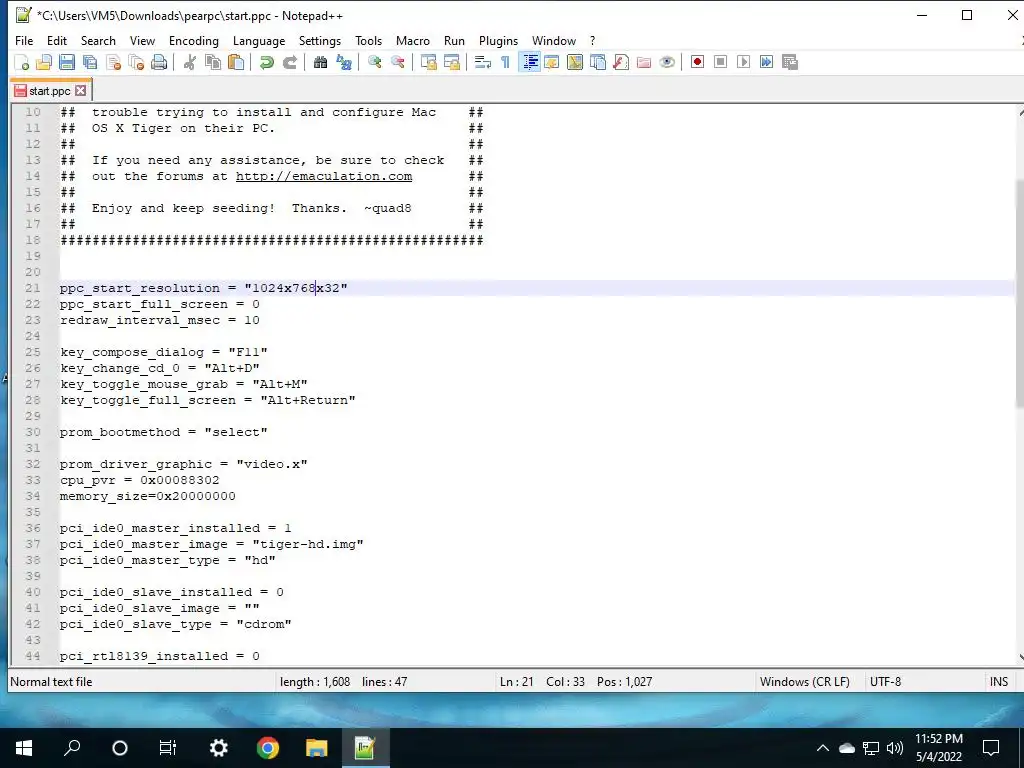Click the Save All icon

[x=90, y=63]
